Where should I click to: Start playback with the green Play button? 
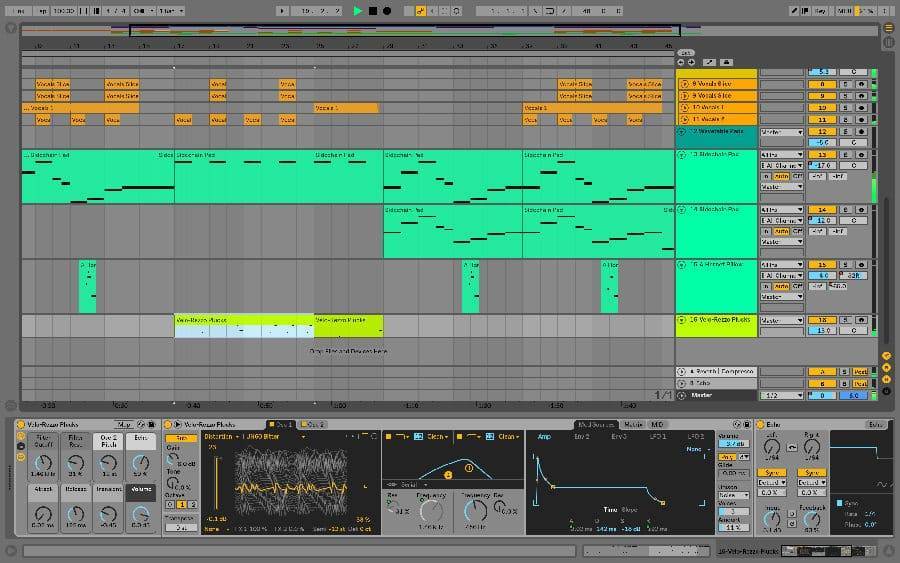click(x=358, y=11)
